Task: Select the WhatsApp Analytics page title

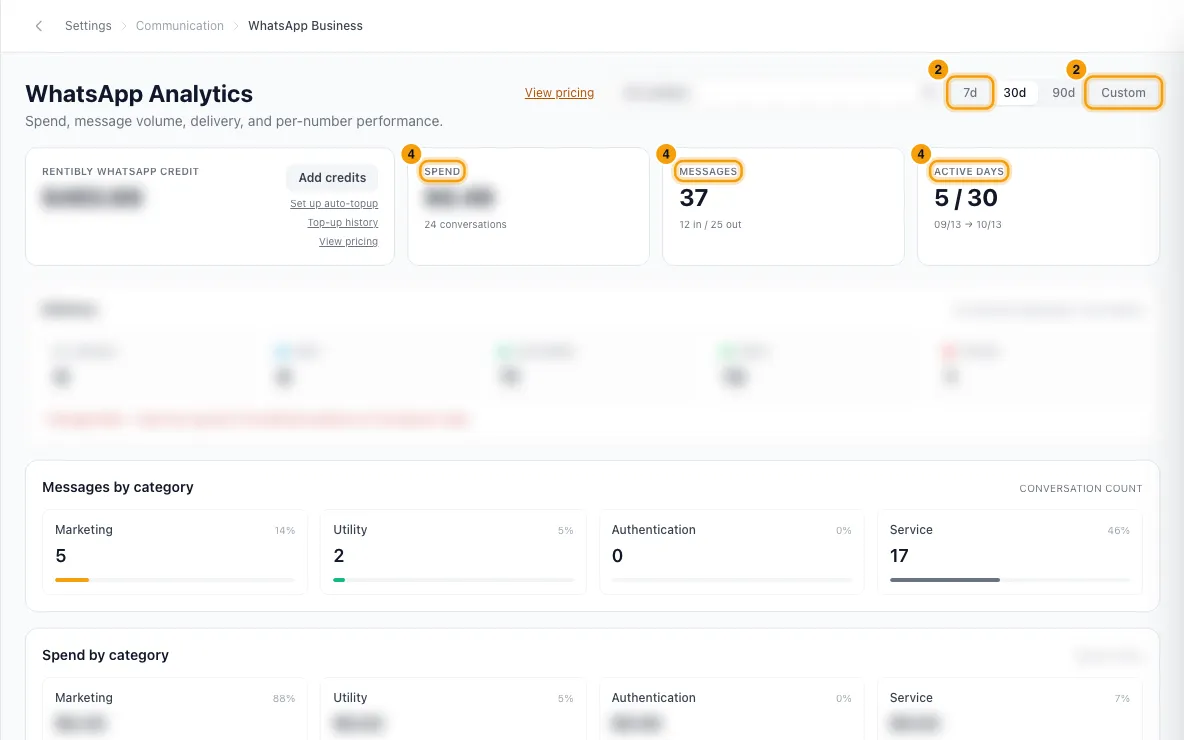Action: coord(139,94)
